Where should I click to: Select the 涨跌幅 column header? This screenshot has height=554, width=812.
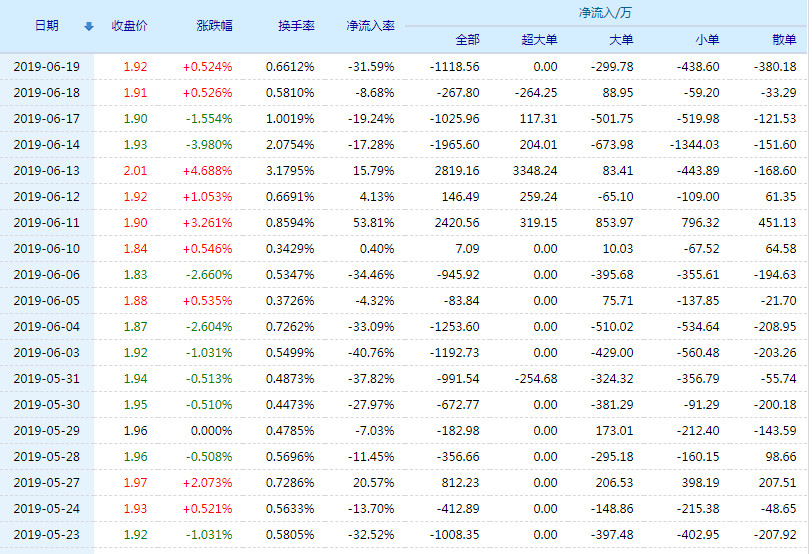point(214,26)
